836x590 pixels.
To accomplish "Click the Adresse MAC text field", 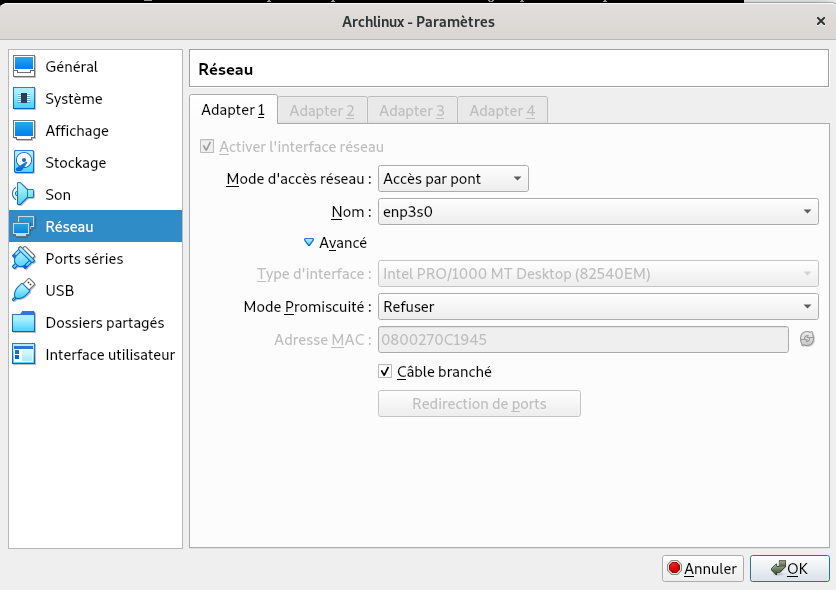I will (x=583, y=340).
